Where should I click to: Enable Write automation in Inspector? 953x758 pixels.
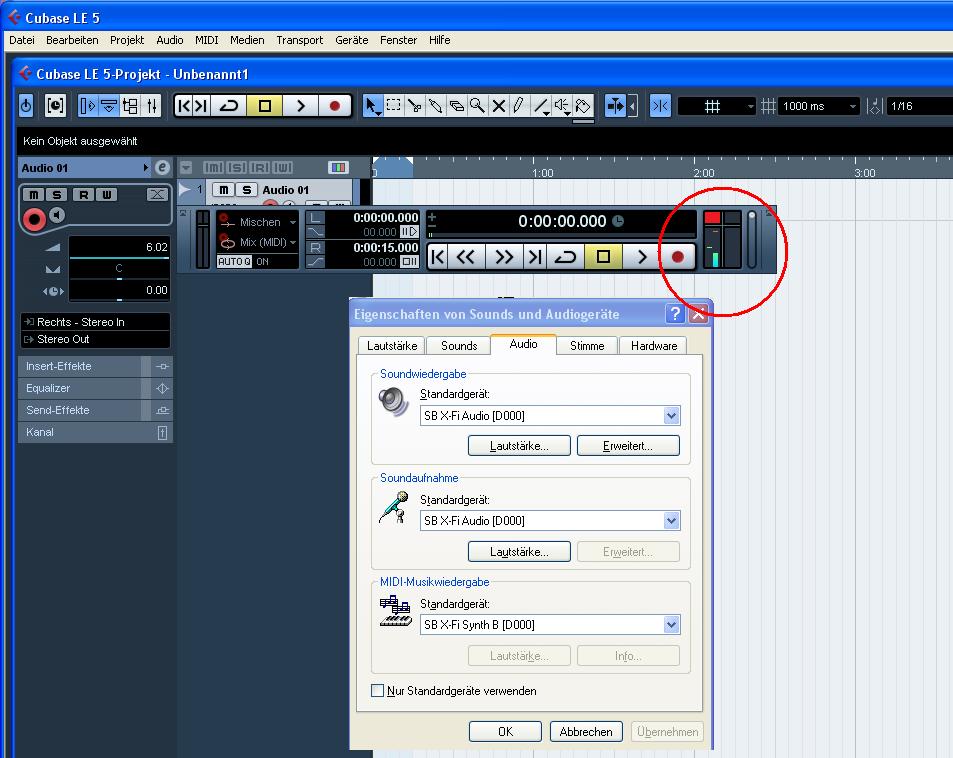[106, 195]
